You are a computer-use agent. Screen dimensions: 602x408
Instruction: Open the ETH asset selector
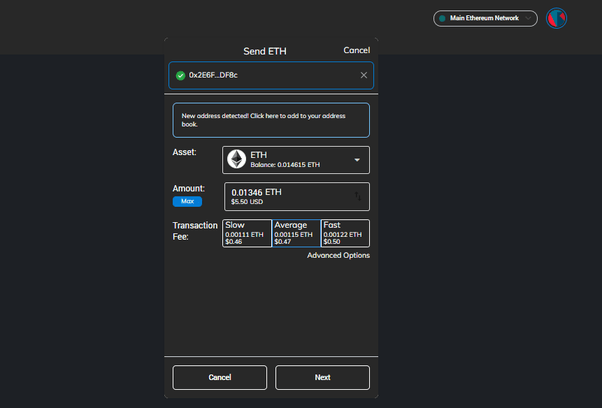point(295,160)
